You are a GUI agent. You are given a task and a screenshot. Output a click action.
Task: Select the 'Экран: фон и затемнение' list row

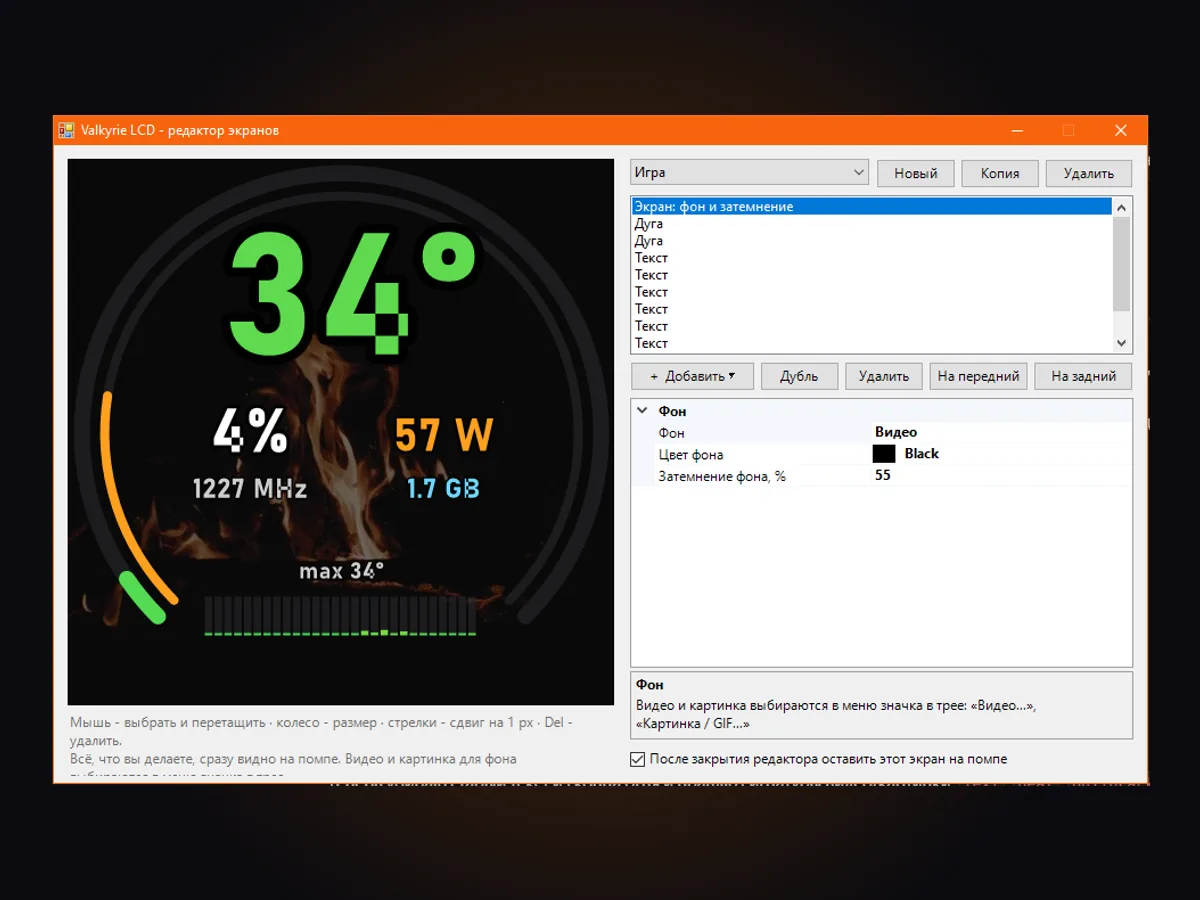872,207
